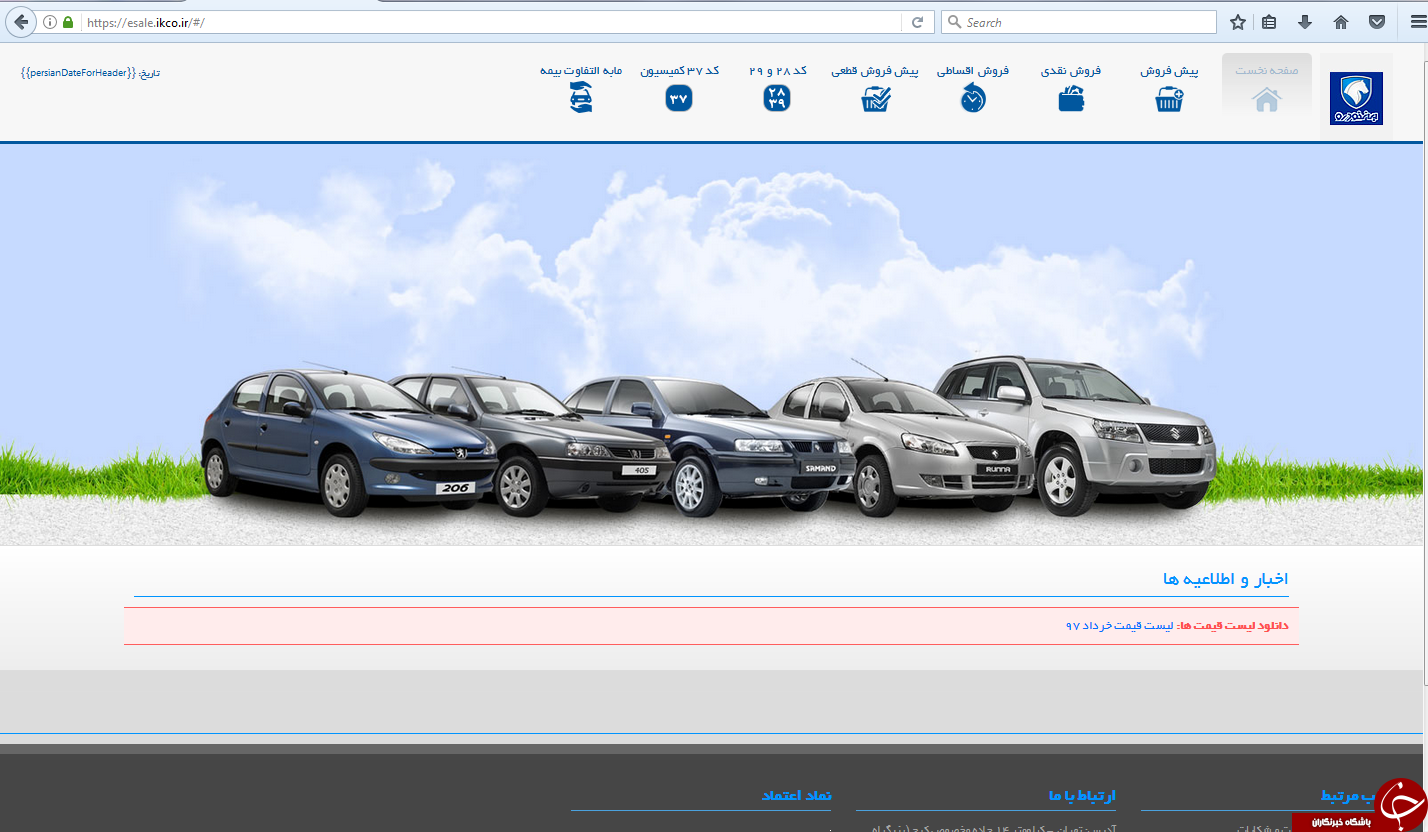Click the ارتباط با ما footer heading

pyautogui.click(x=1082, y=795)
